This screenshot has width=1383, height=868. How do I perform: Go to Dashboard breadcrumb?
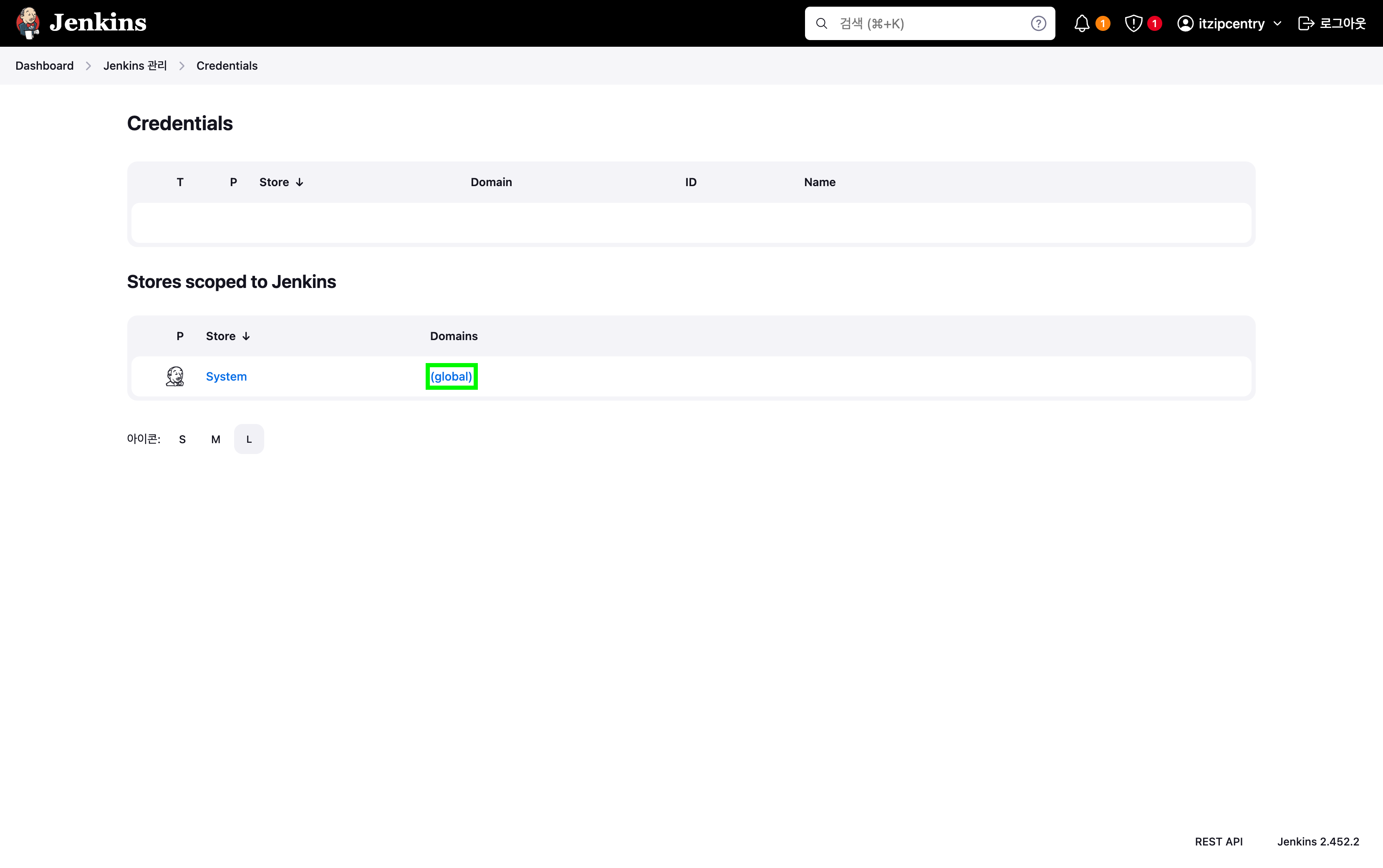(44, 66)
